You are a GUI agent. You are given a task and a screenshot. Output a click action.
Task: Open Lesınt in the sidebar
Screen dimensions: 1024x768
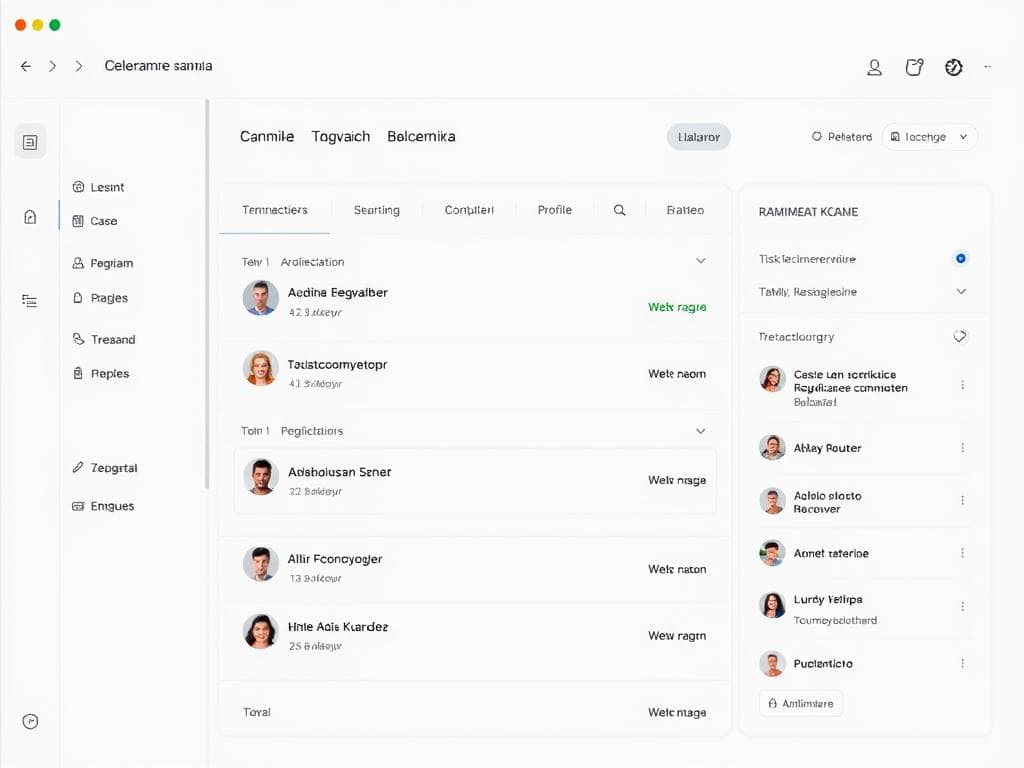[98, 187]
